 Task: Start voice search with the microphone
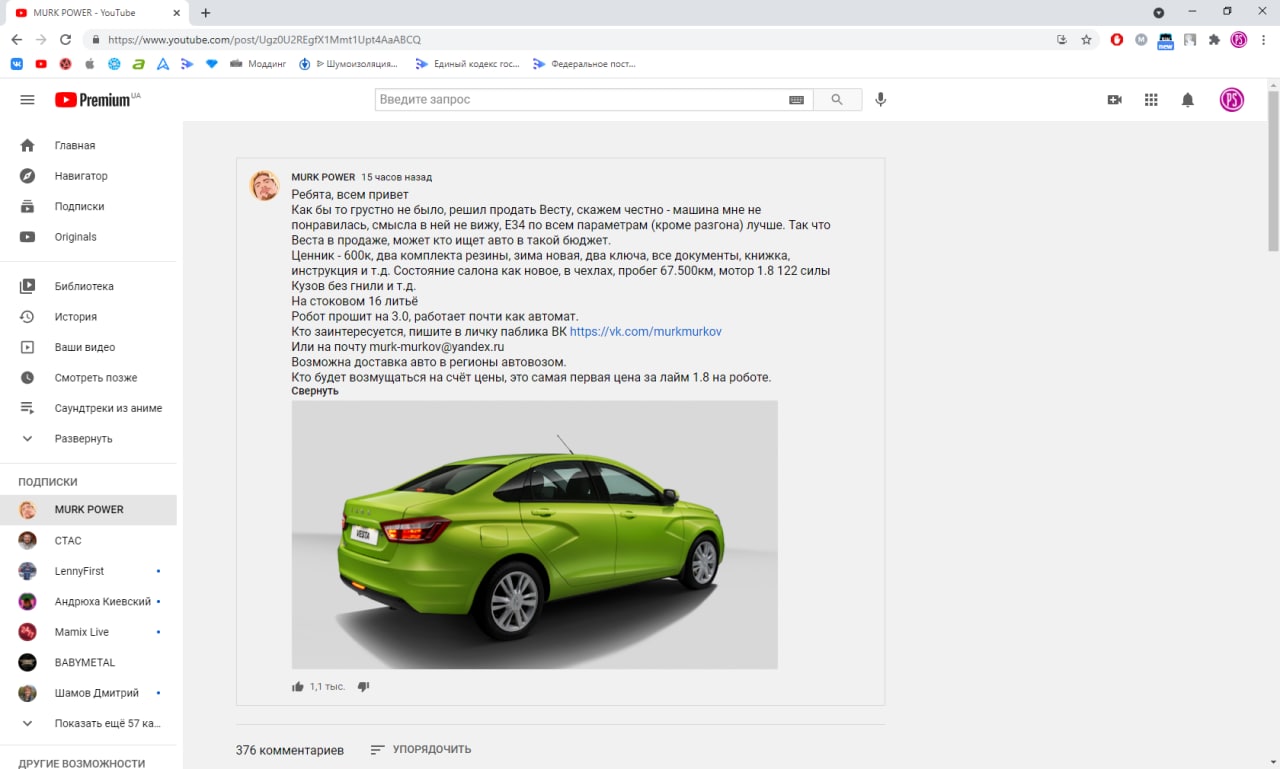click(x=881, y=100)
